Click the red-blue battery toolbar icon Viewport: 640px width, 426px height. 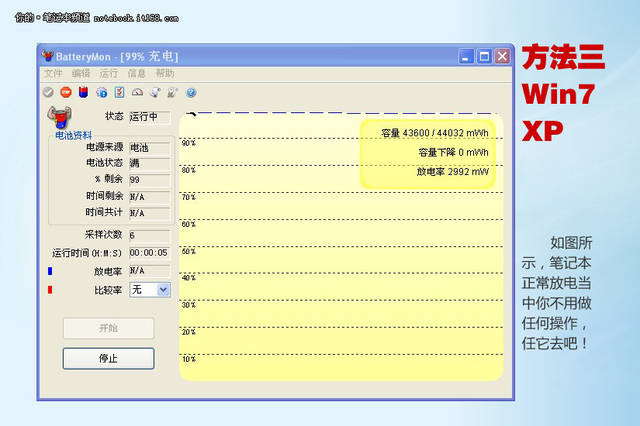pyautogui.click(x=83, y=92)
